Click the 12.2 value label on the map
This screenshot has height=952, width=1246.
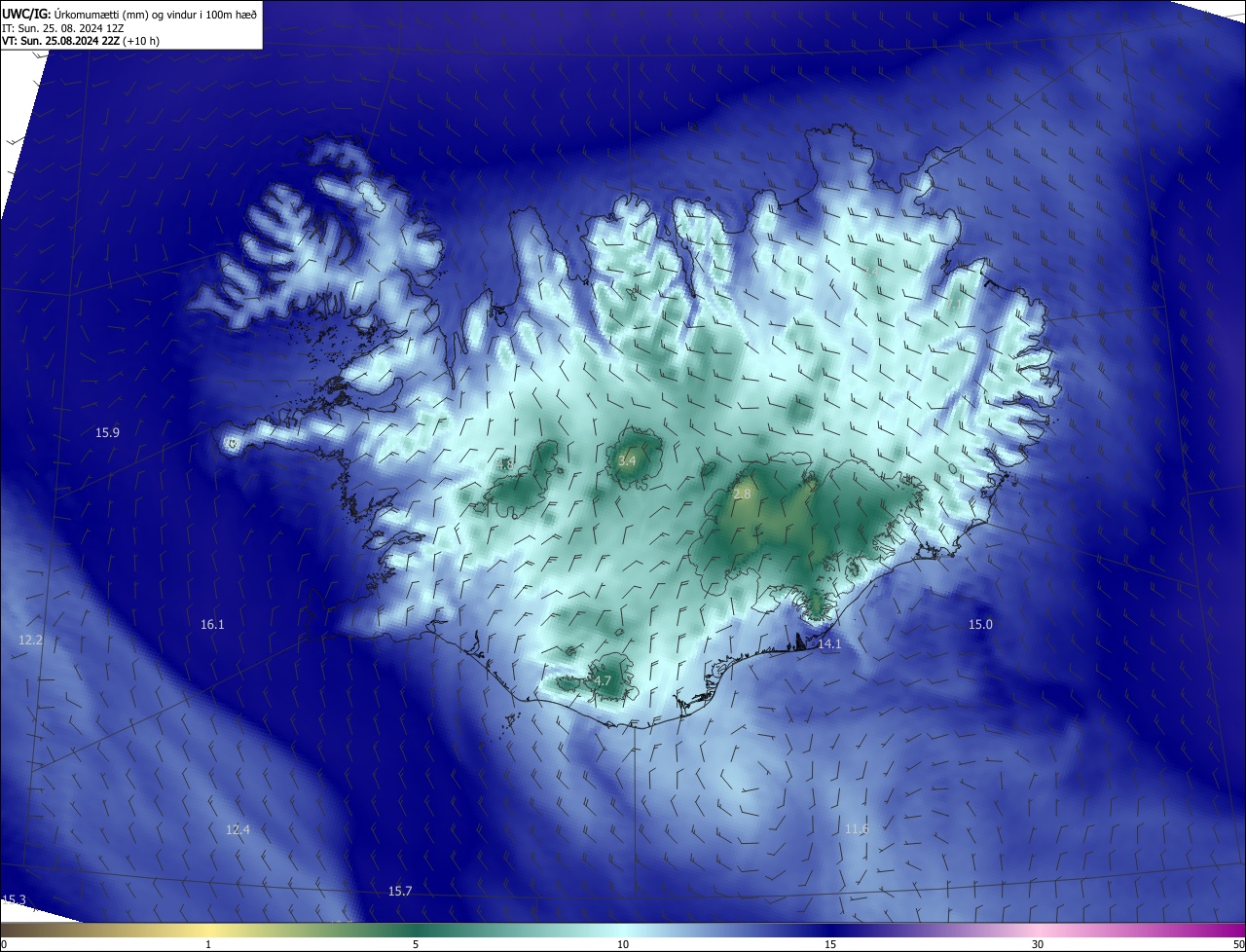pyautogui.click(x=30, y=640)
